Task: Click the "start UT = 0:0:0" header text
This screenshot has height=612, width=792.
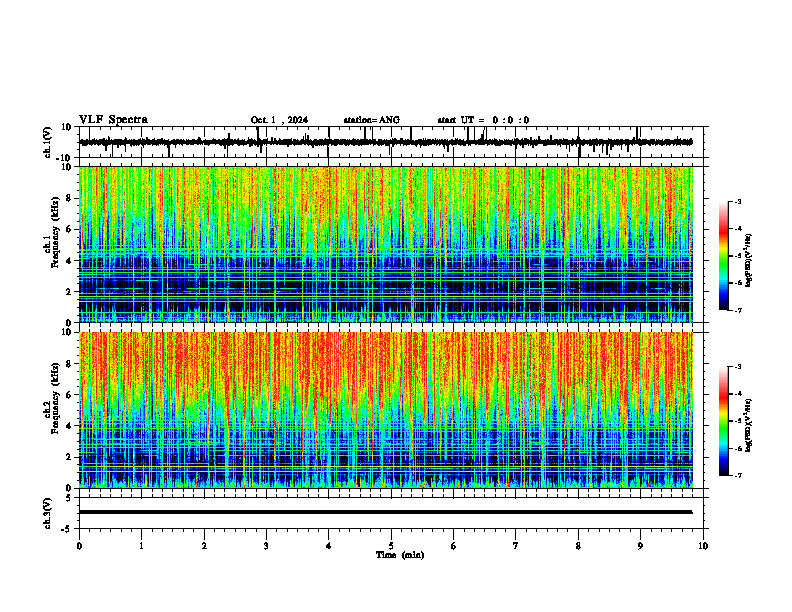Action: [483, 120]
